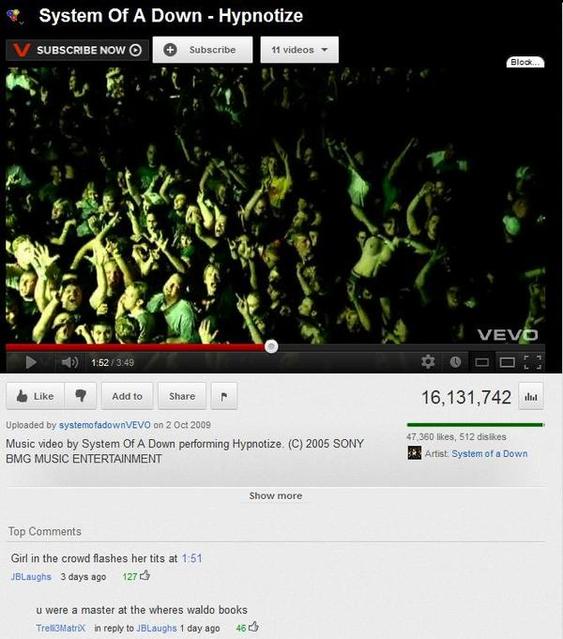Screen dimensions: 563x639
Task: Open the systemofadownVEVO uploader link
Action: coord(105,425)
